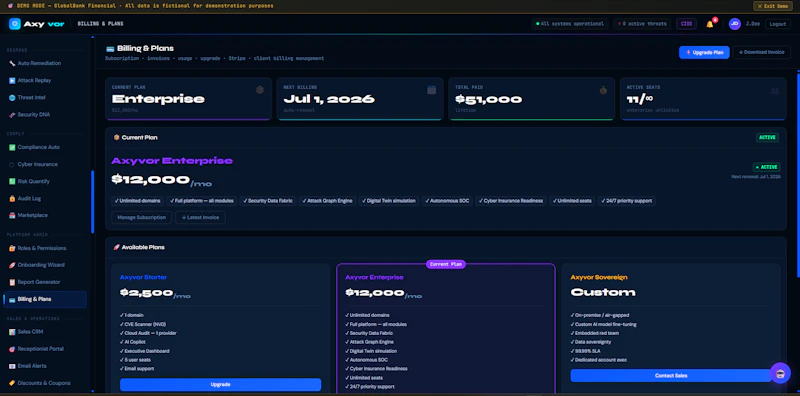This screenshot has width=800, height=396.
Task: Open Audit Log lock icon
Action: pyautogui.click(x=12, y=199)
